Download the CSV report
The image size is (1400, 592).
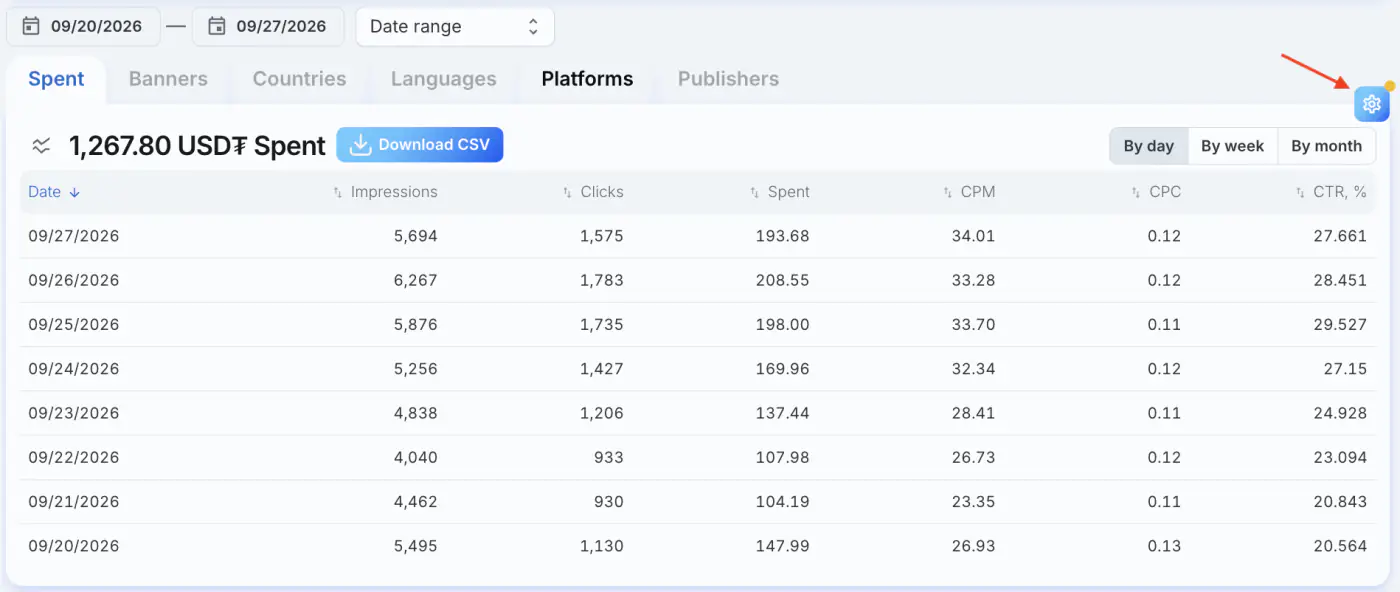[420, 145]
